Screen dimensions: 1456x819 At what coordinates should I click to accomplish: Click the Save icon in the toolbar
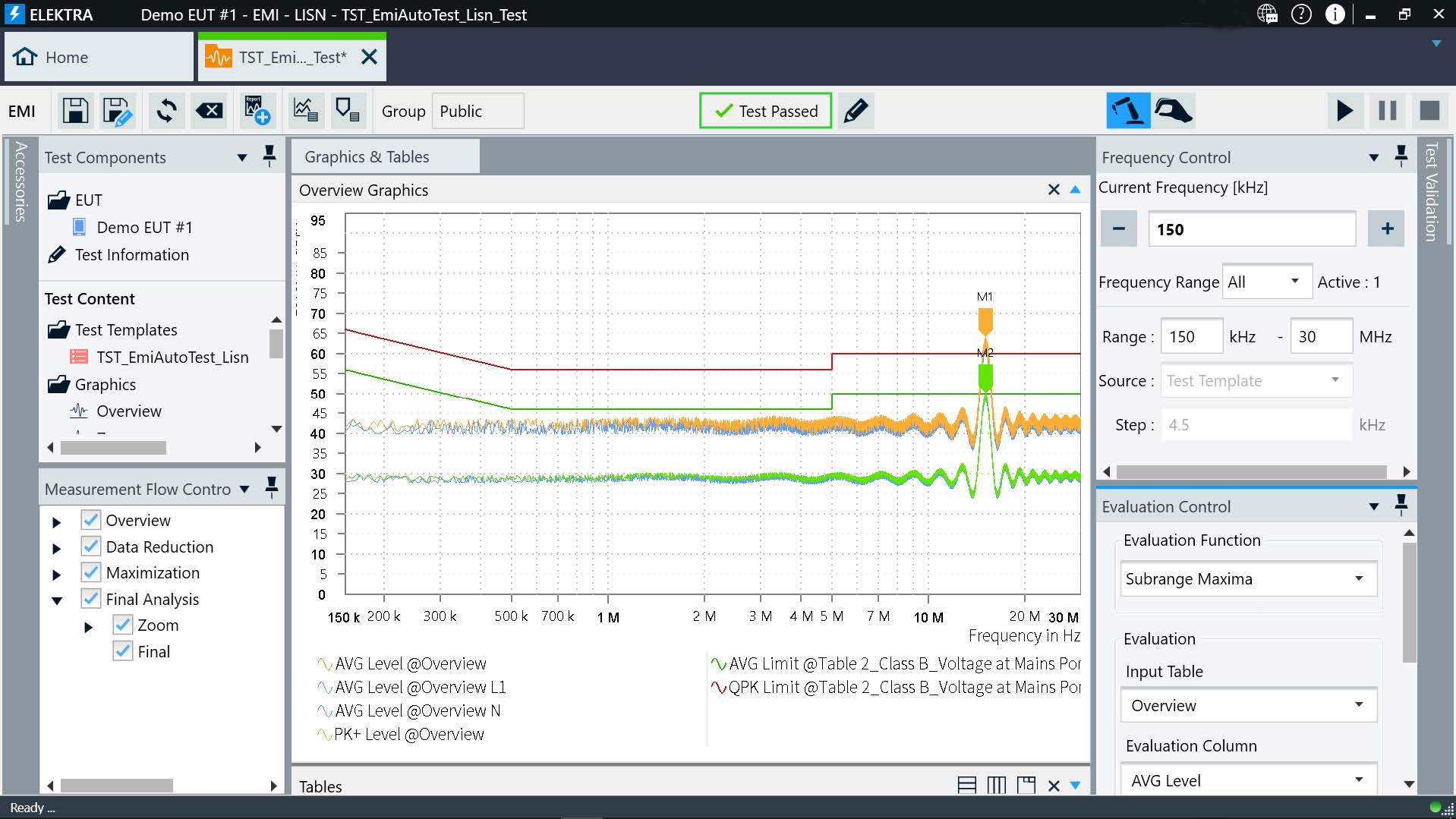[75, 111]
